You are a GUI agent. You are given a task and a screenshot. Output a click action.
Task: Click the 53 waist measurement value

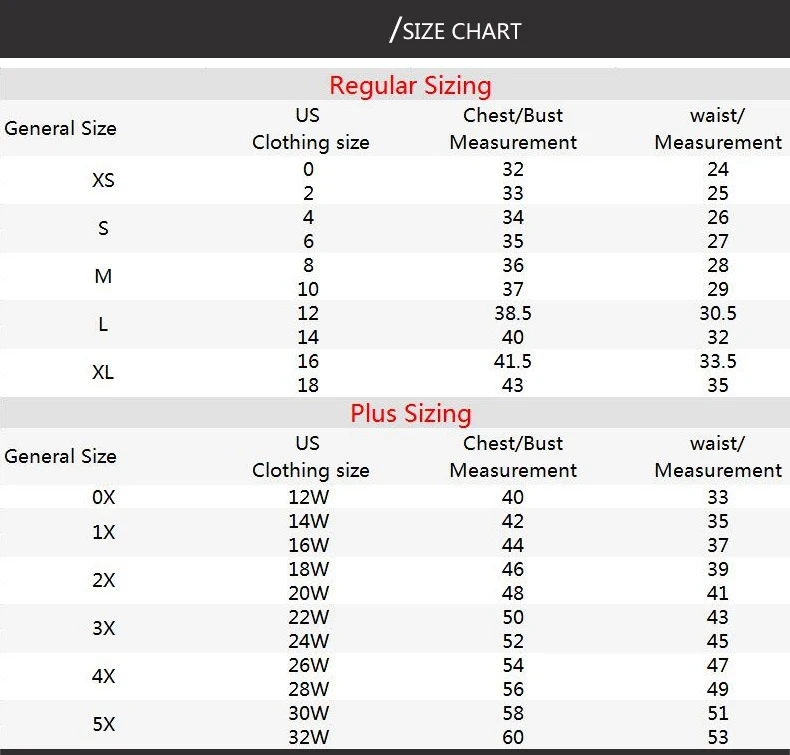tap(718, 737)
